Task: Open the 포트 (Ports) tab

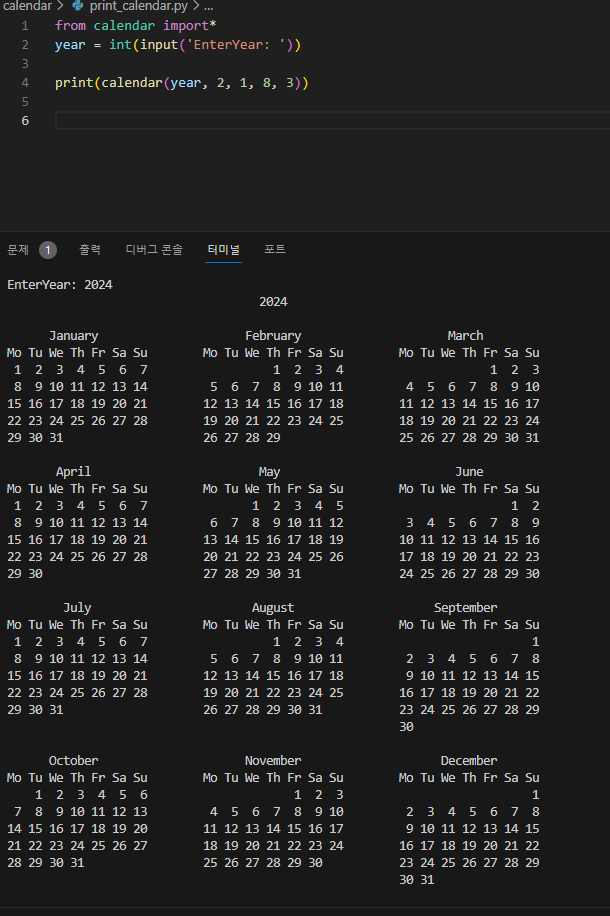Action: [x=275, y=250]
